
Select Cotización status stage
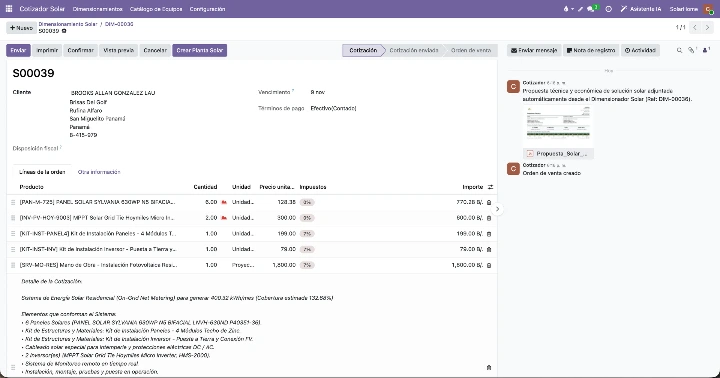(363, 50)
